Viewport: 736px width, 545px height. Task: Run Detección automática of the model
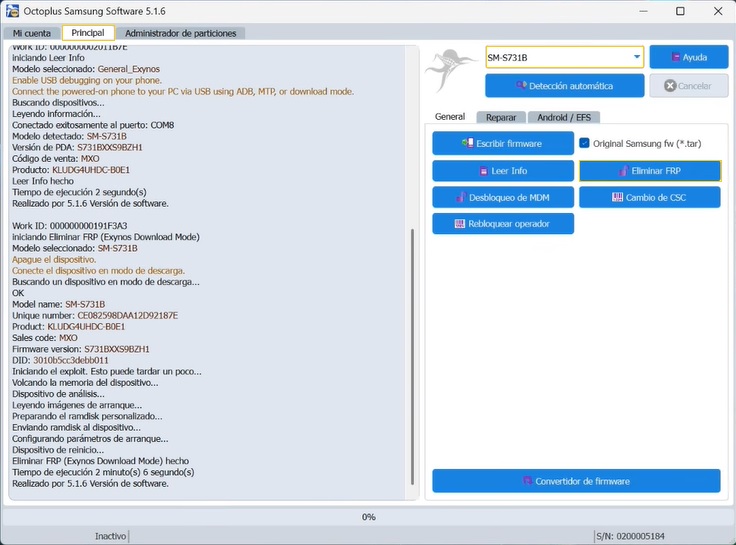tap(564, 86)
